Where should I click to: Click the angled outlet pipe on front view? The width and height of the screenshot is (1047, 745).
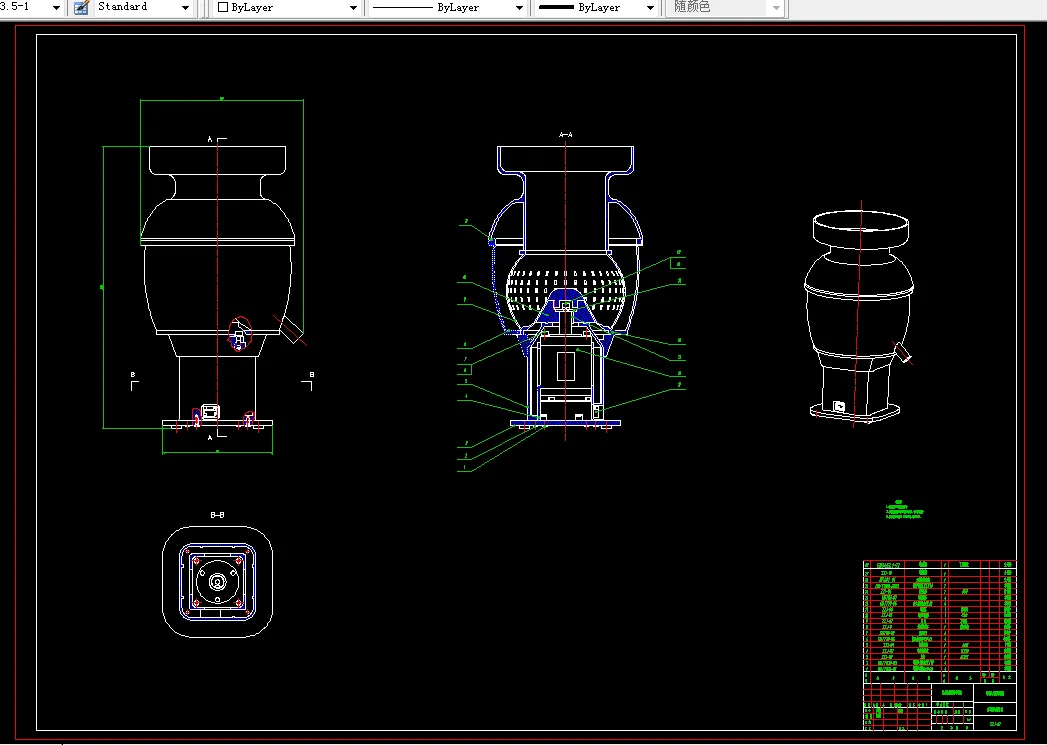[x=289, y=329]
